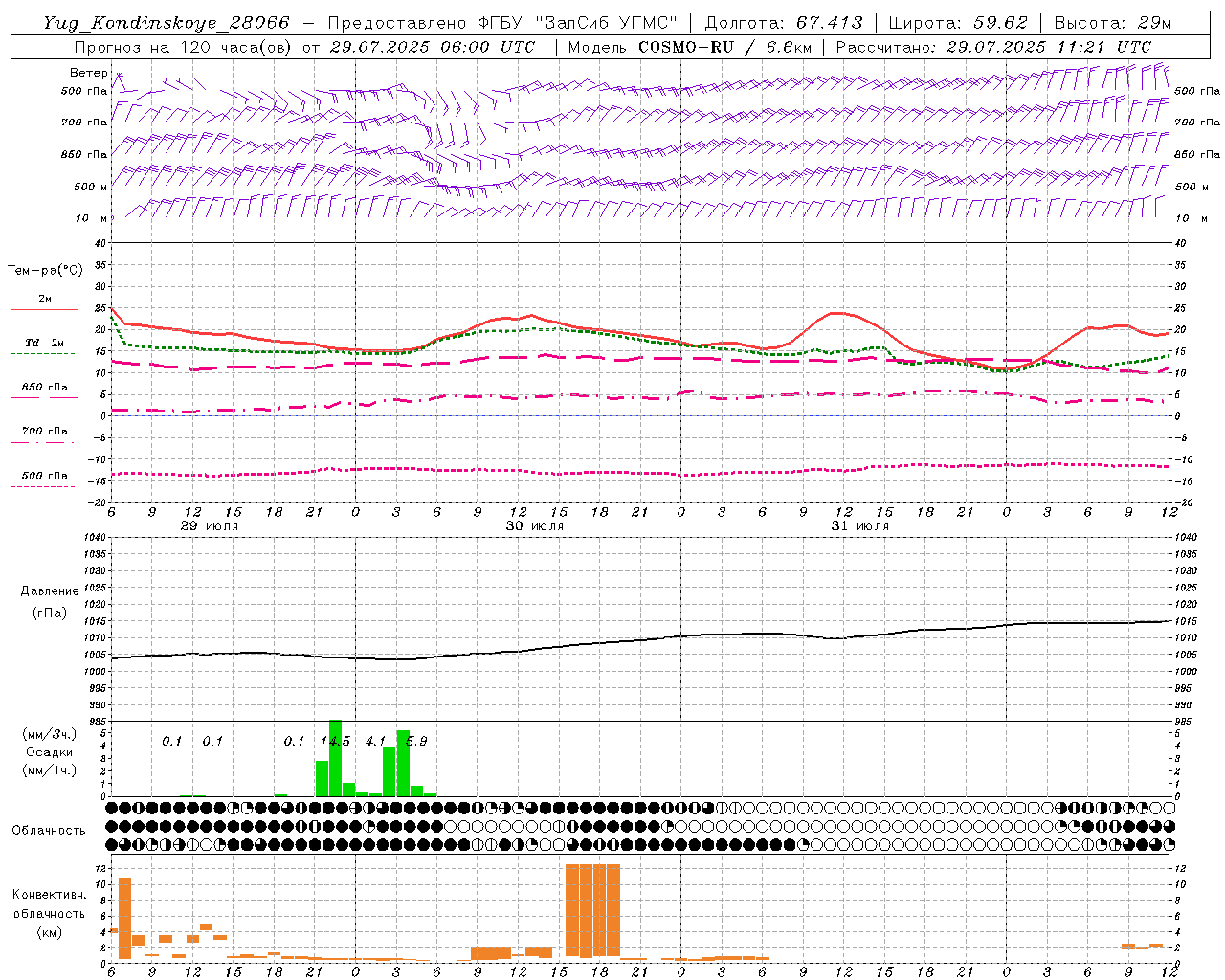Click the Высота: 29м header field
The height and width of the screenshot is (980, 1225).
[x=1113, y=23]
